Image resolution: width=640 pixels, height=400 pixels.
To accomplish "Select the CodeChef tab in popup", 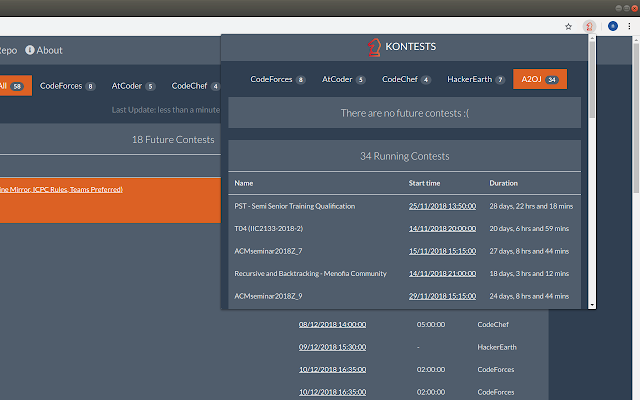I will 406,79.
